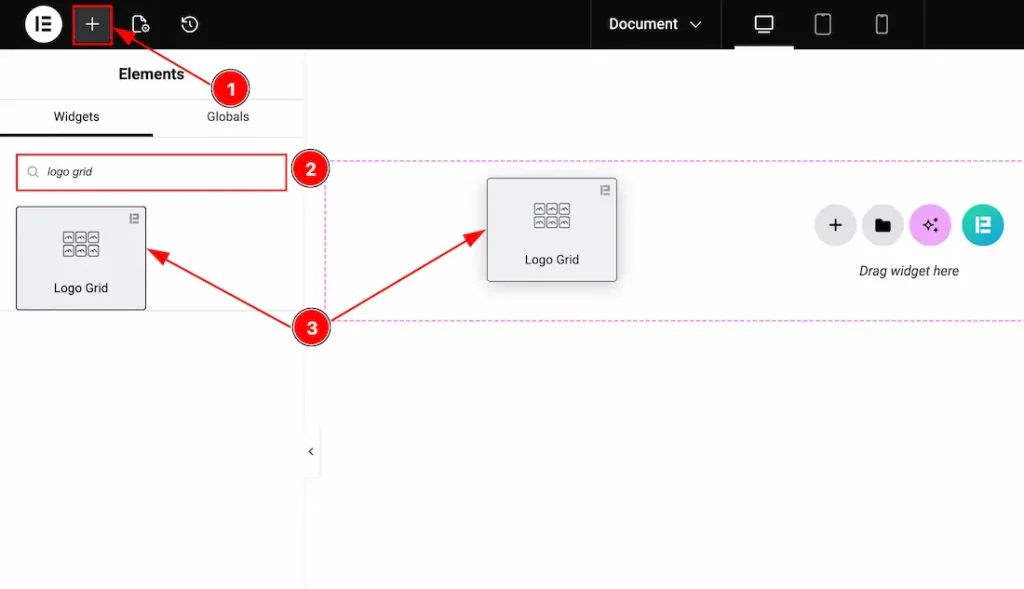The height and width of the screenshot is (589, 1024).
Task: Click the Logo Grid widget on canvas
Action: pos(551,229)
